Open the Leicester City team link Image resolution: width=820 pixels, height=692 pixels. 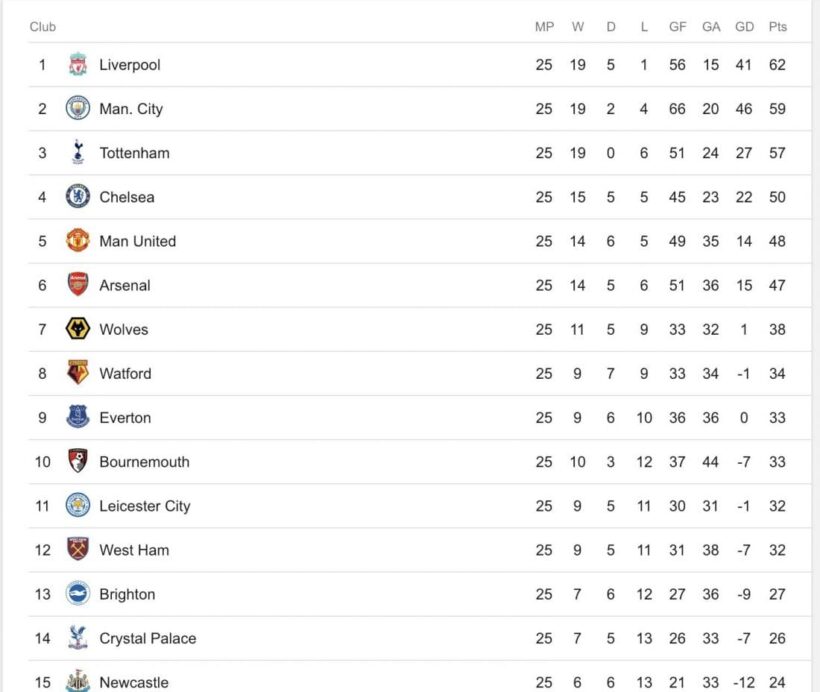pos(144,506)
